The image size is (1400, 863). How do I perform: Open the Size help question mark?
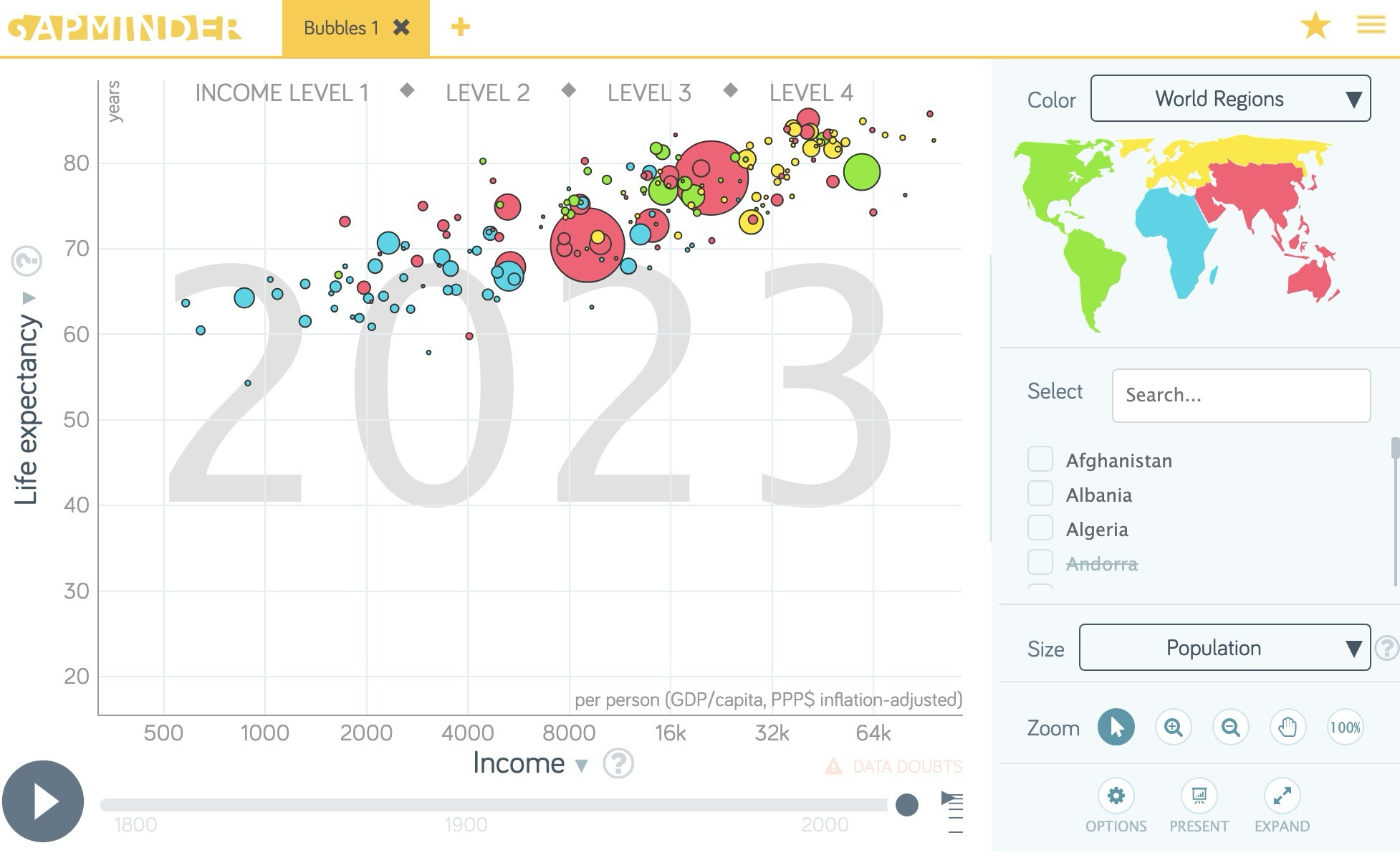point(1387,648)
